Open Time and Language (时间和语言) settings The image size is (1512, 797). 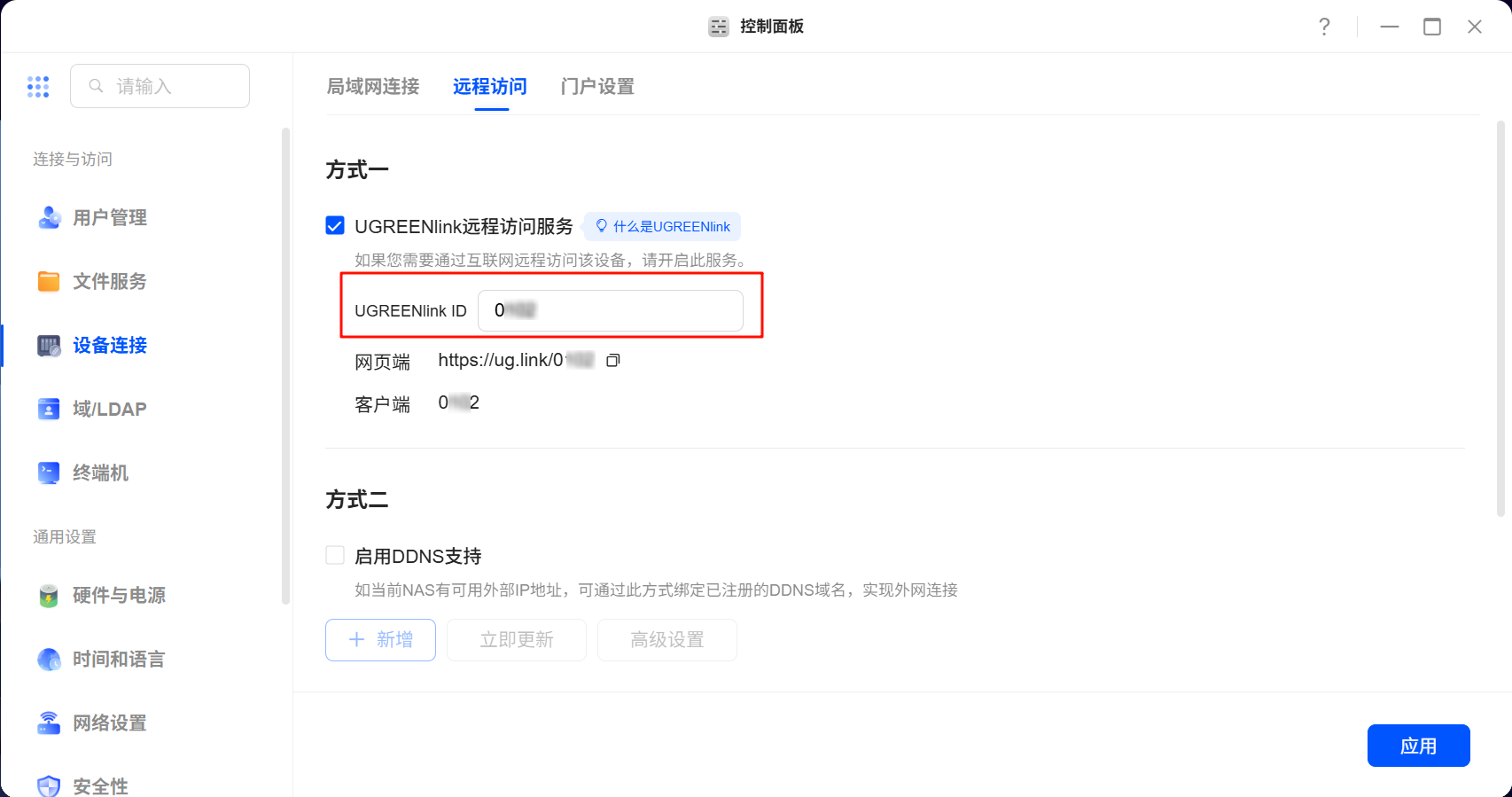pyautogui.click(x=118, y=659)
